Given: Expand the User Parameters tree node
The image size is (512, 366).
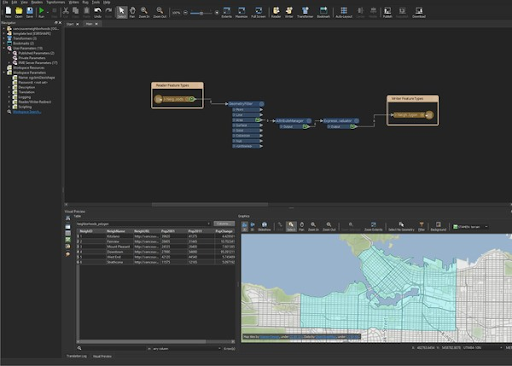Looking at the screenshot, I should [5, 48].
